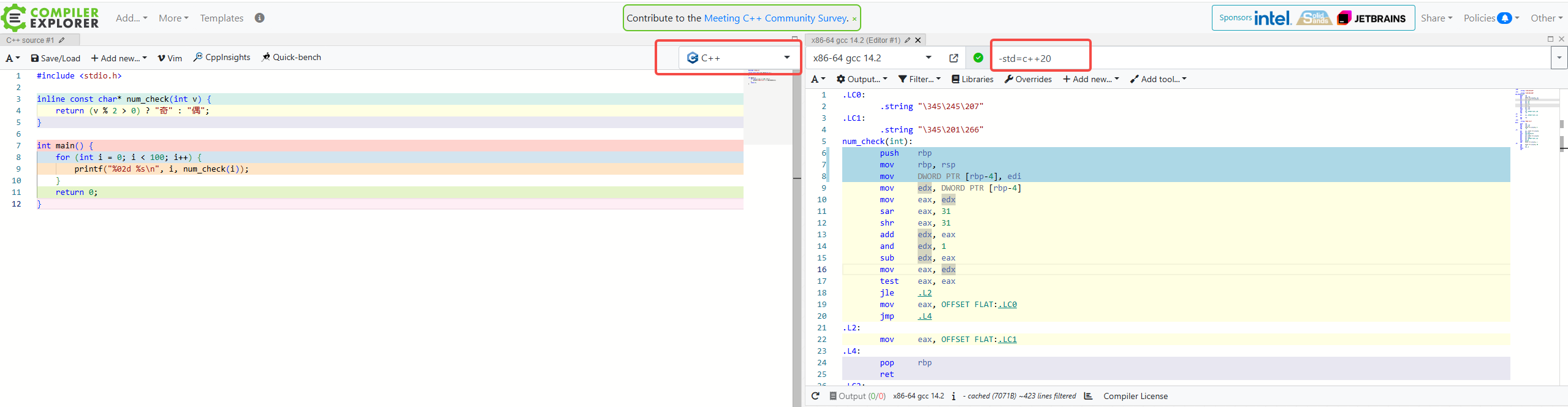The width and height of the screenshot is (1568, 407).
Task: Open the Add... menu in top bar
Action: tap(131, 18)
